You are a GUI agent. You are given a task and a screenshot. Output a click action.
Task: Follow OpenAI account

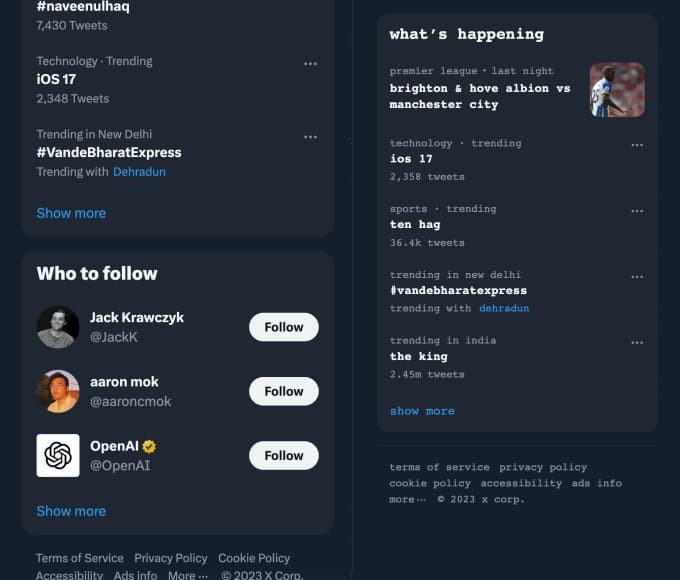283,455
